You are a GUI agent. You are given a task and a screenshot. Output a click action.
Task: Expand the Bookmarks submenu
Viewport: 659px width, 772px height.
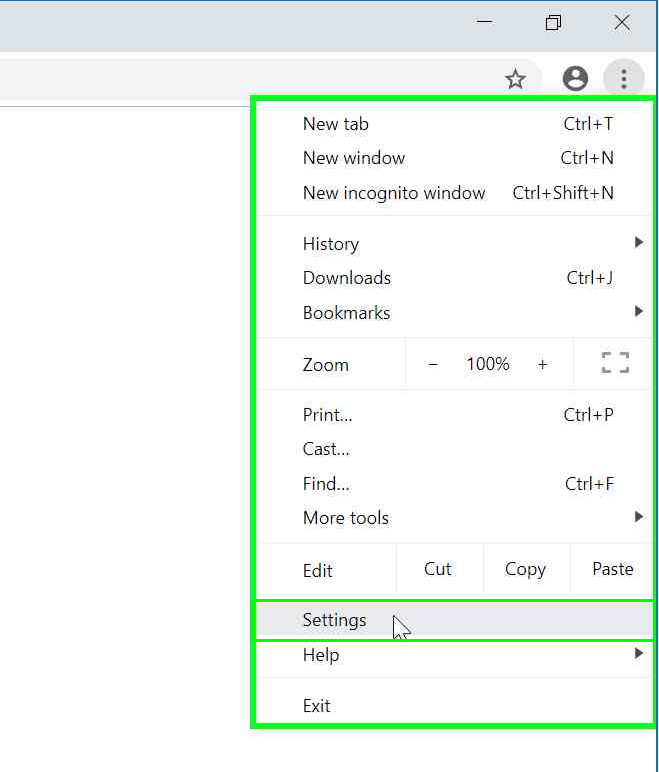click(454, 313)
